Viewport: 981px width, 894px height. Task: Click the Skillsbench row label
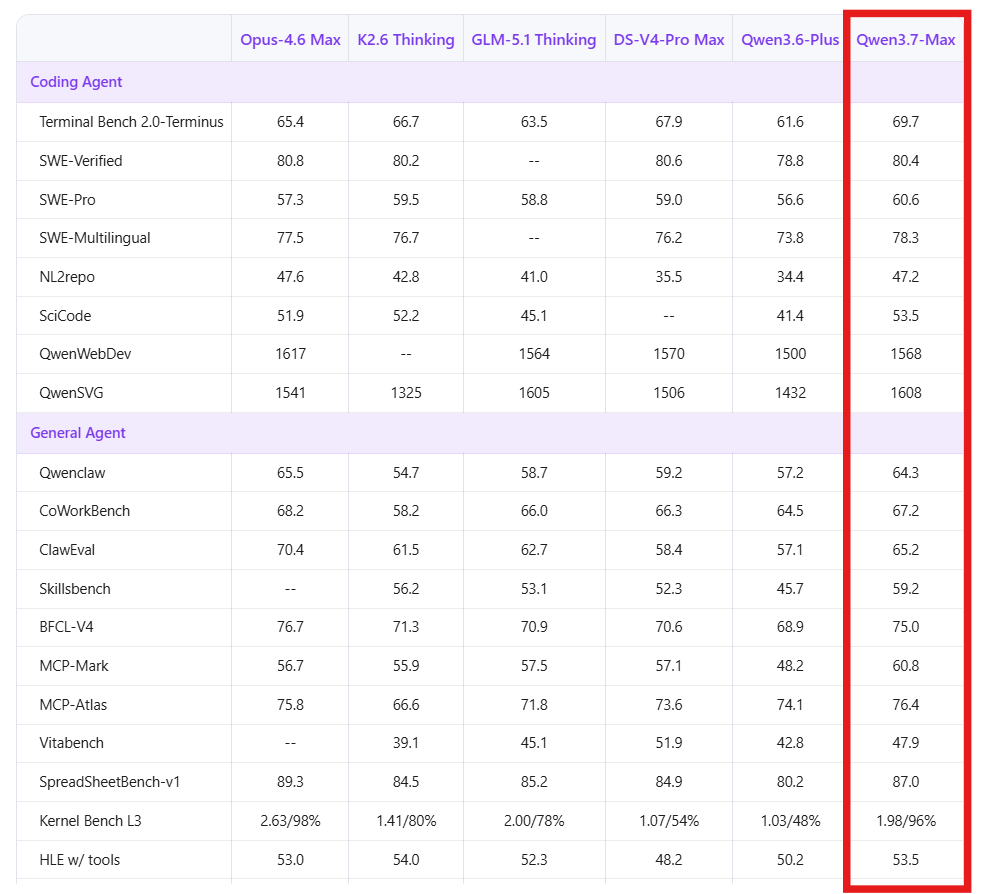(x=74, y=588)
